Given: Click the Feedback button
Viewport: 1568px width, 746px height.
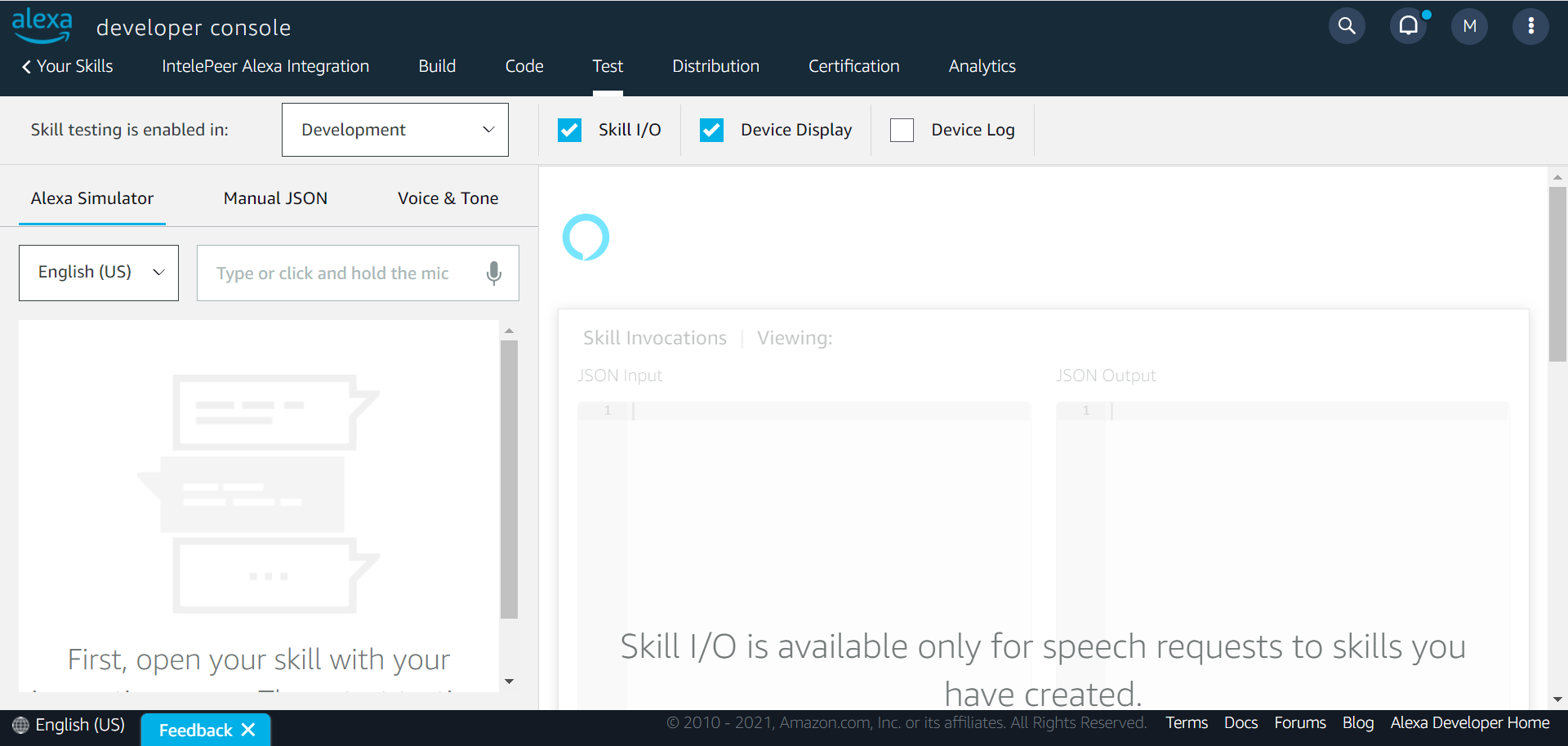Looking at the screenshot, I should coord(206,730).
